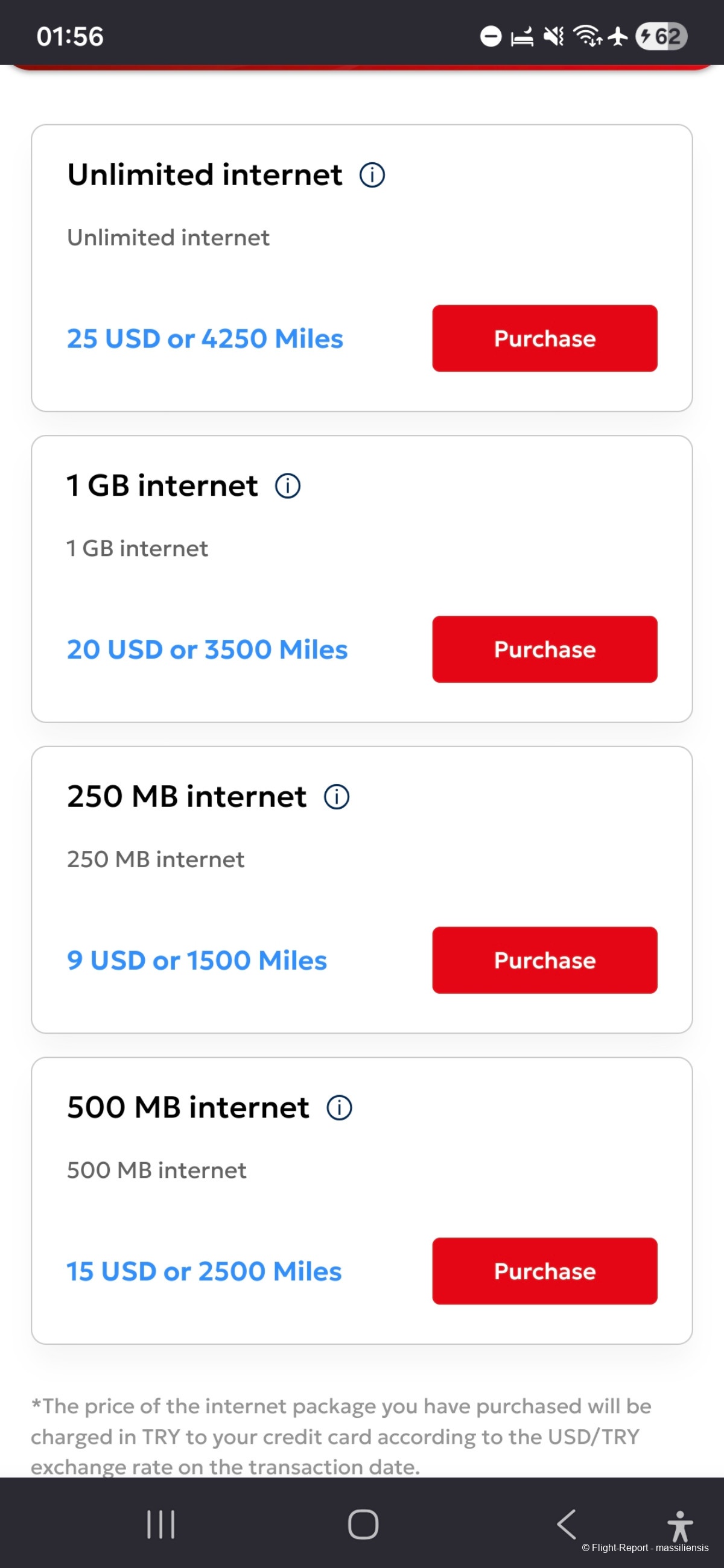
Task: Tap the accessibility shortcut icon
Action: click(679, 1525)
